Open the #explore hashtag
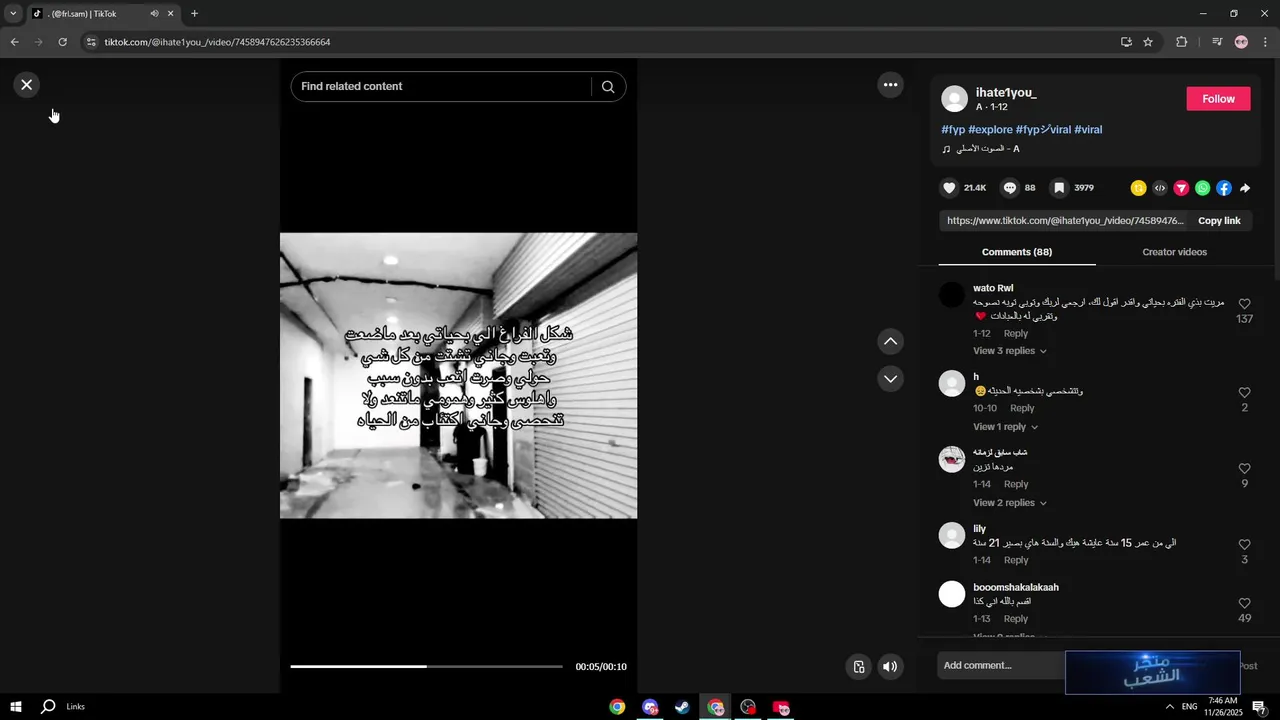 (x=990, y=130)
